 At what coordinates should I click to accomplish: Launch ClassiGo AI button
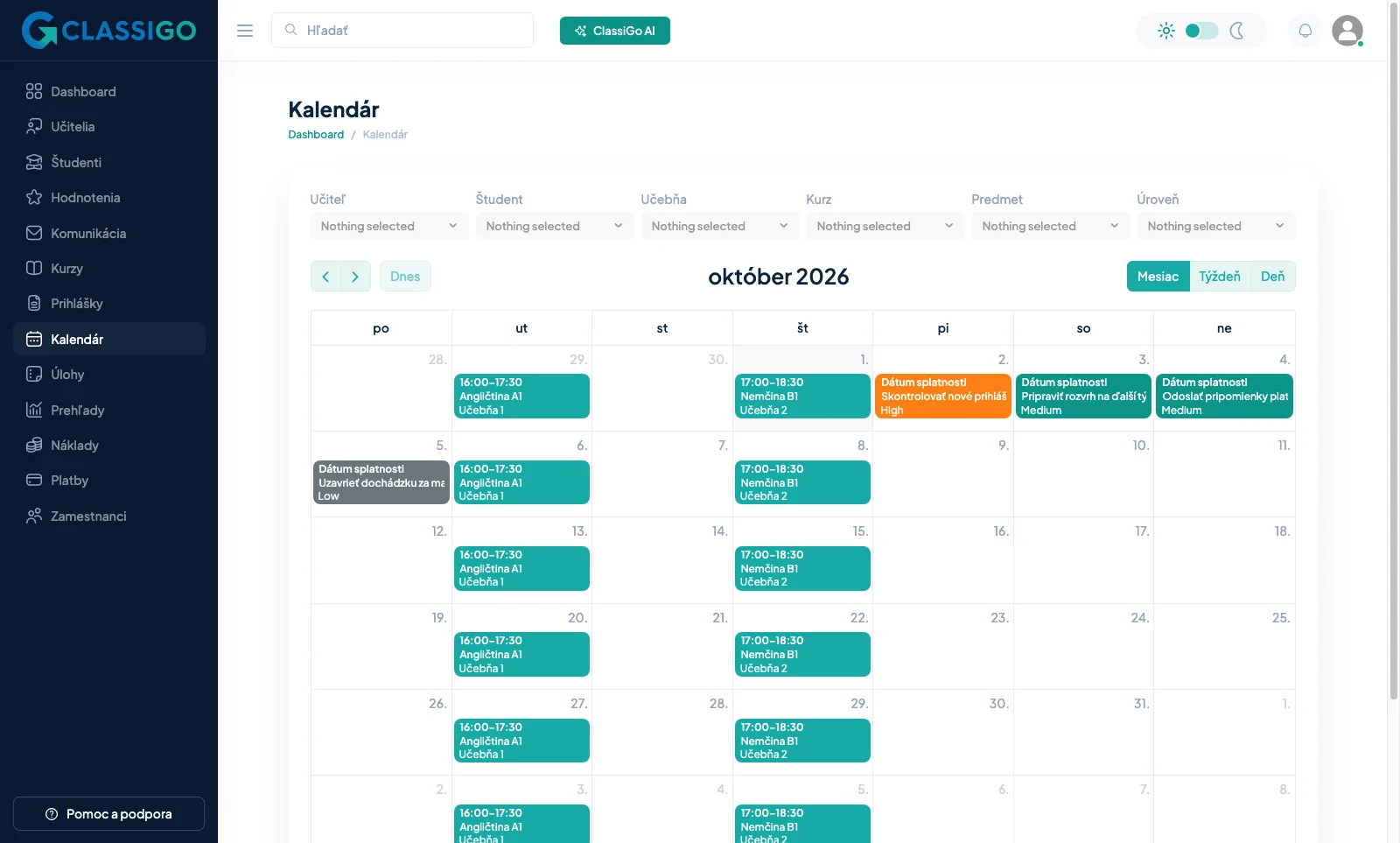(x=615, y=31)
